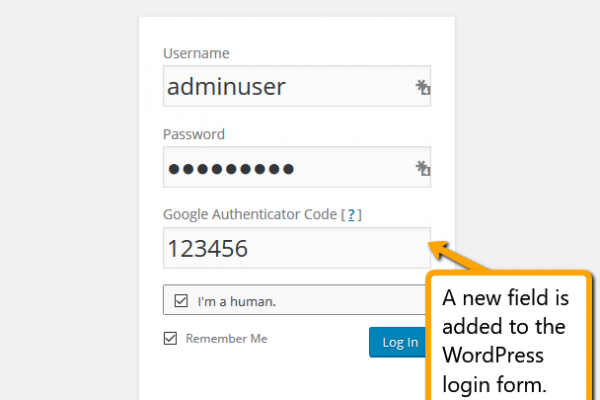Screen dimensions: 600x400
Task: Click the key icon in Username field
Action: (x=422, y=88)
